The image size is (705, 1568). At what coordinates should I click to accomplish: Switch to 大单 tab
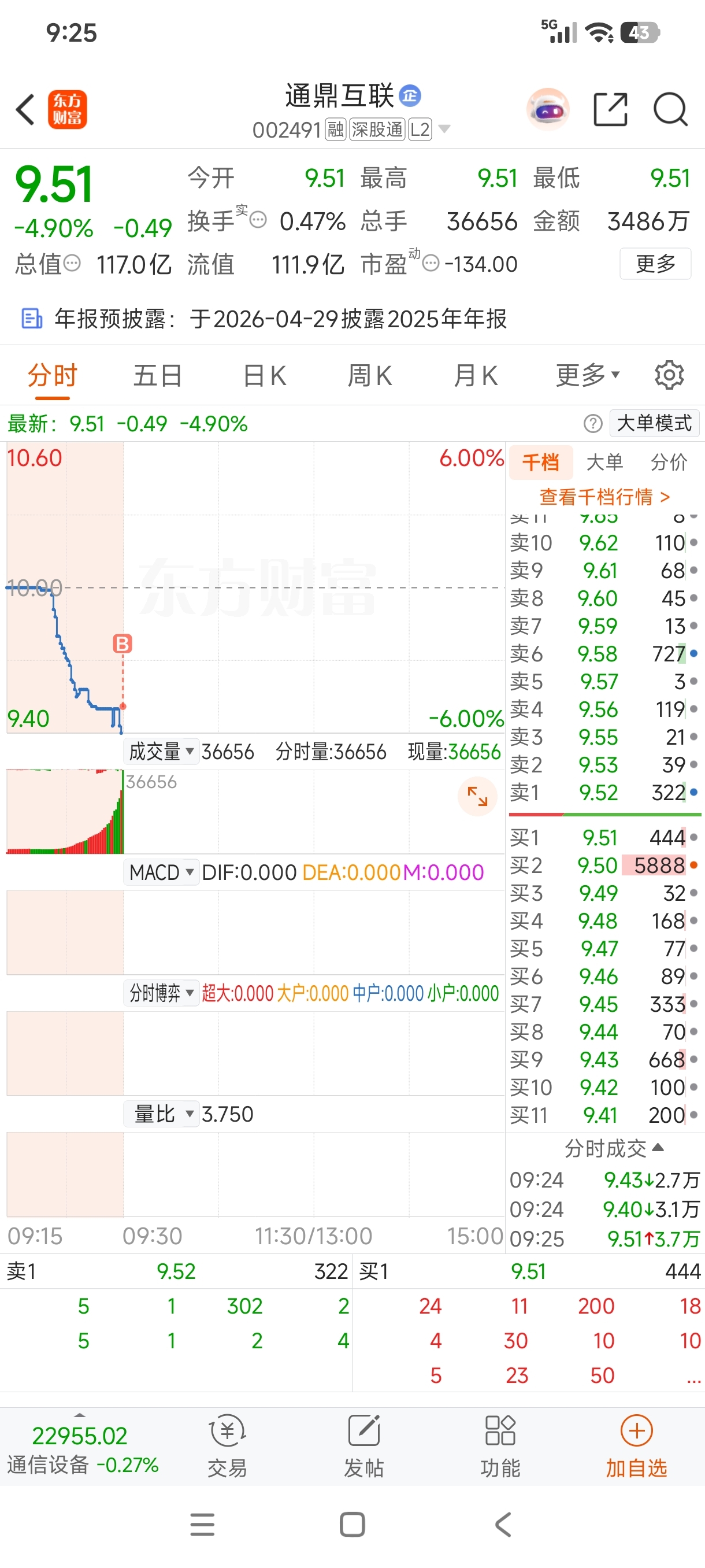[x=604, y=463]
